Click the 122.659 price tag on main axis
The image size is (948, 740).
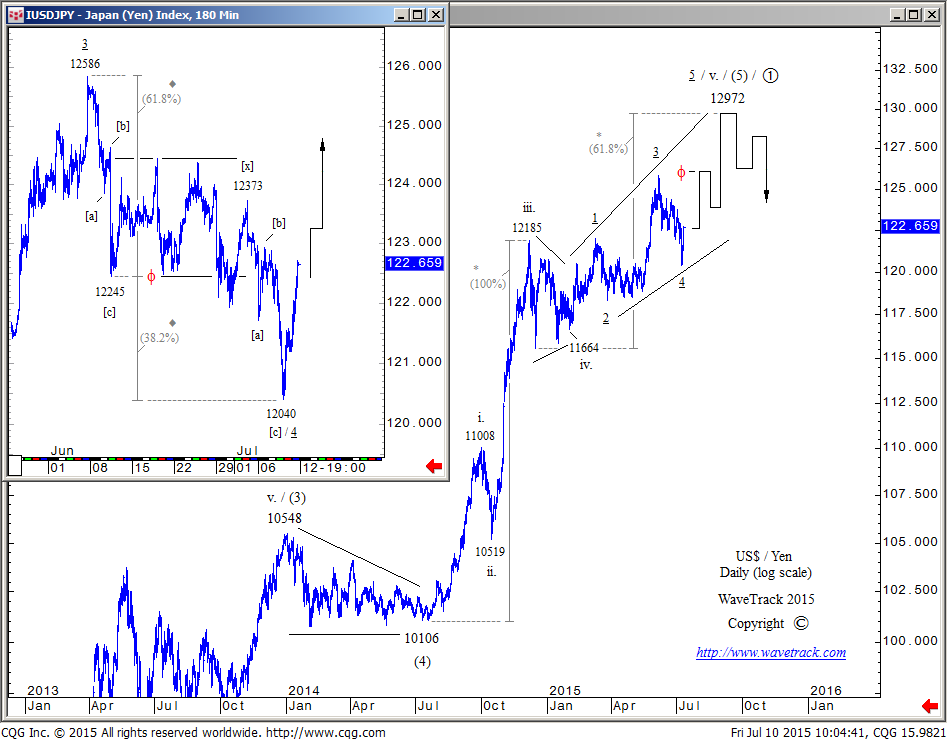pyautogui.click(x=909, y=226)
